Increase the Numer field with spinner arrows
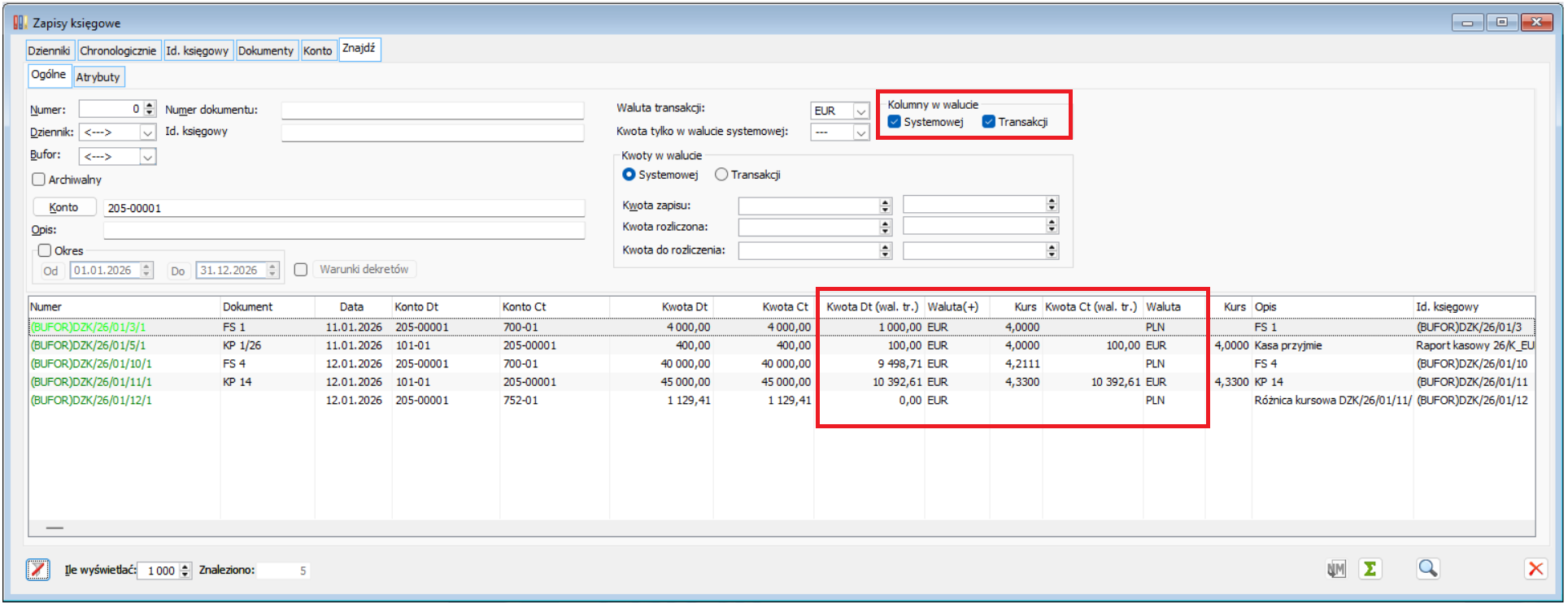 coord(150,106)
